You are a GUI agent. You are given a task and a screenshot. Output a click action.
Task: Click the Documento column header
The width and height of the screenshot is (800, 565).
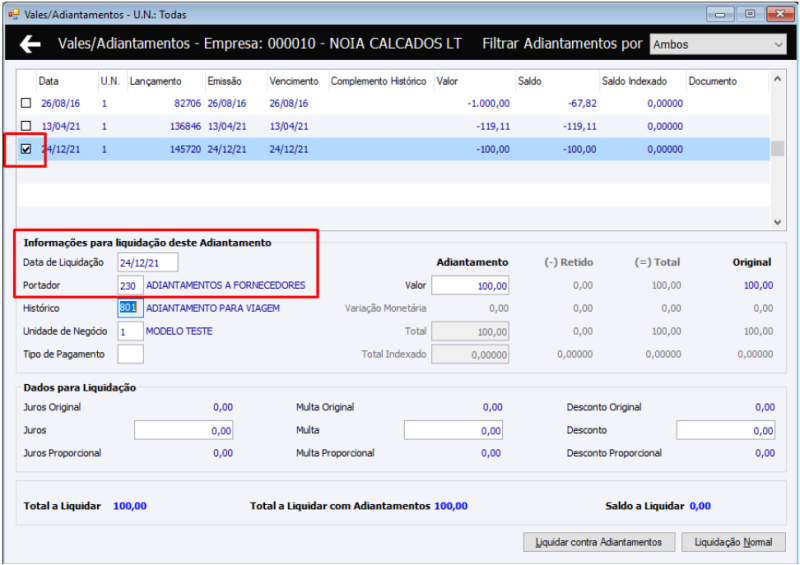coord(712,81)
